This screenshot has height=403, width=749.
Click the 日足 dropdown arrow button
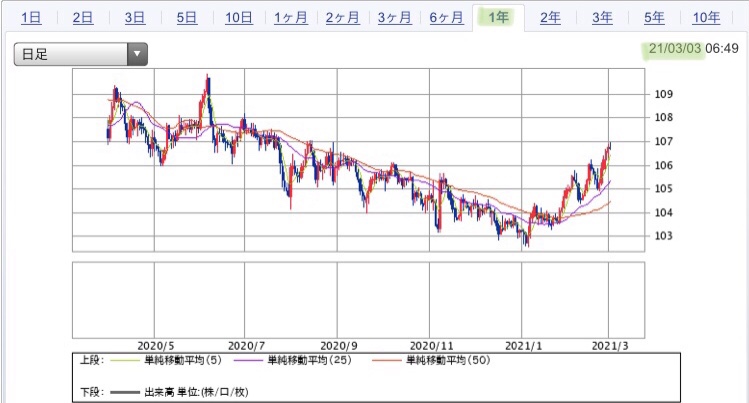click(137, 54)
